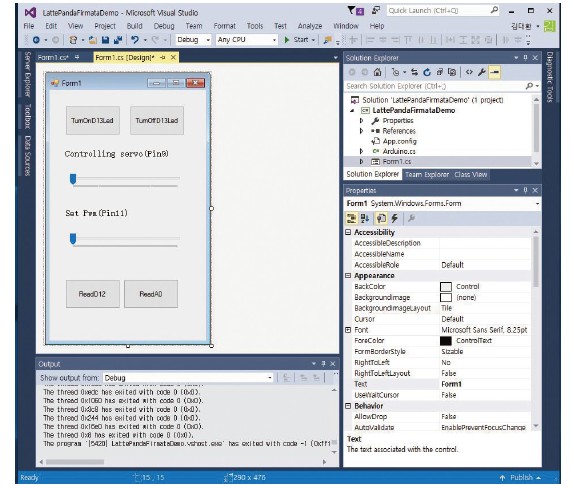Refresh Solution Explorer
572x488 pixels.
click(427, 72)
